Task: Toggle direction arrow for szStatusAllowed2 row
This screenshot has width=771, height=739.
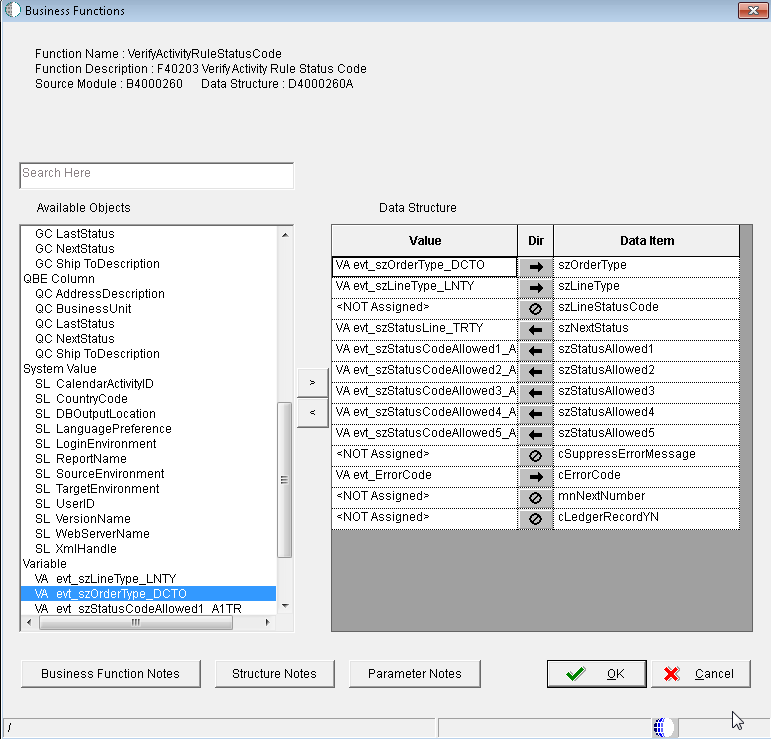Action: pyautogui.click(x=535, y=372)
